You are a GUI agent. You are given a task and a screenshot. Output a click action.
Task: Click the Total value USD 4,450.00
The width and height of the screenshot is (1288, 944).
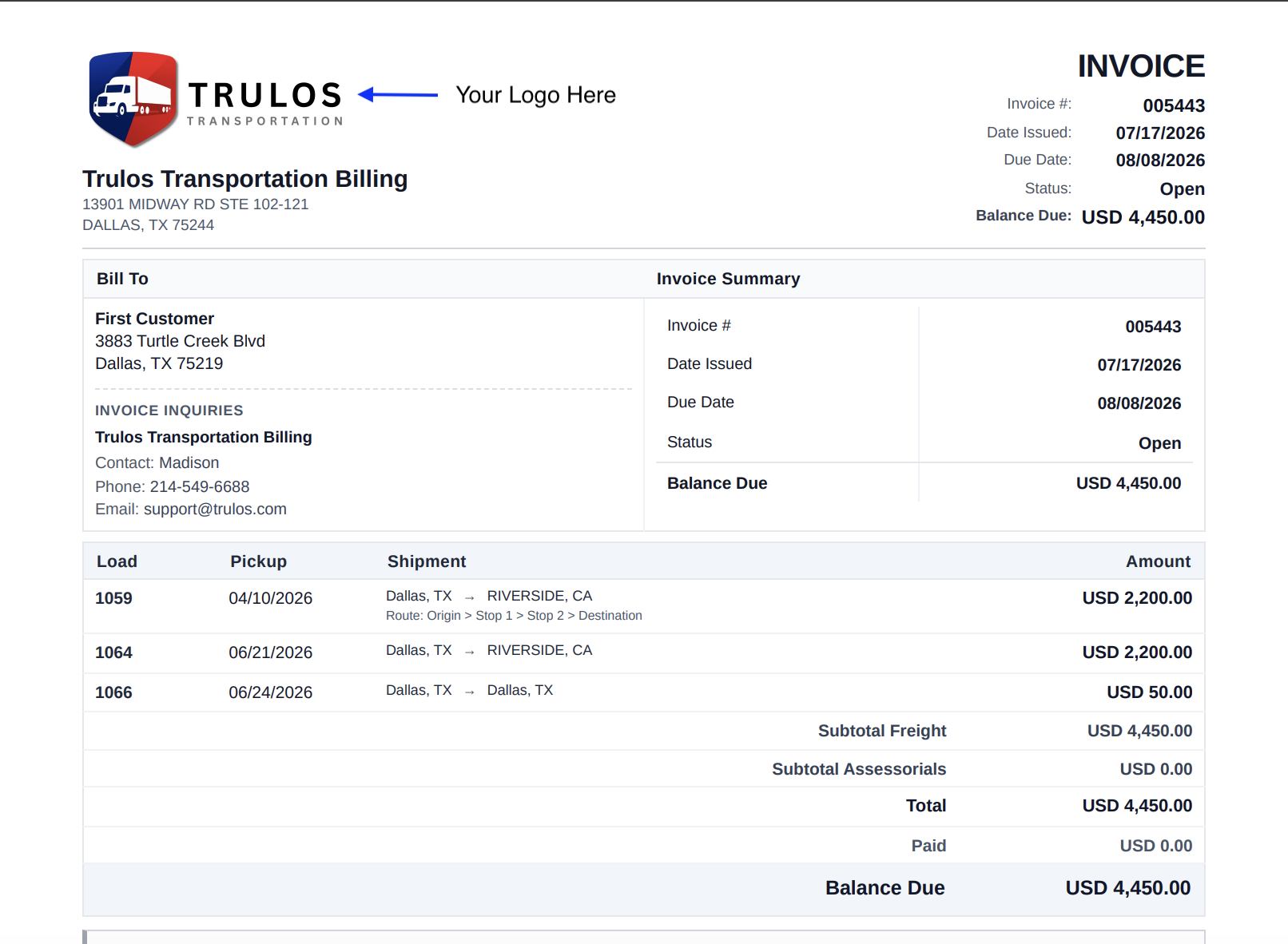1137,806
